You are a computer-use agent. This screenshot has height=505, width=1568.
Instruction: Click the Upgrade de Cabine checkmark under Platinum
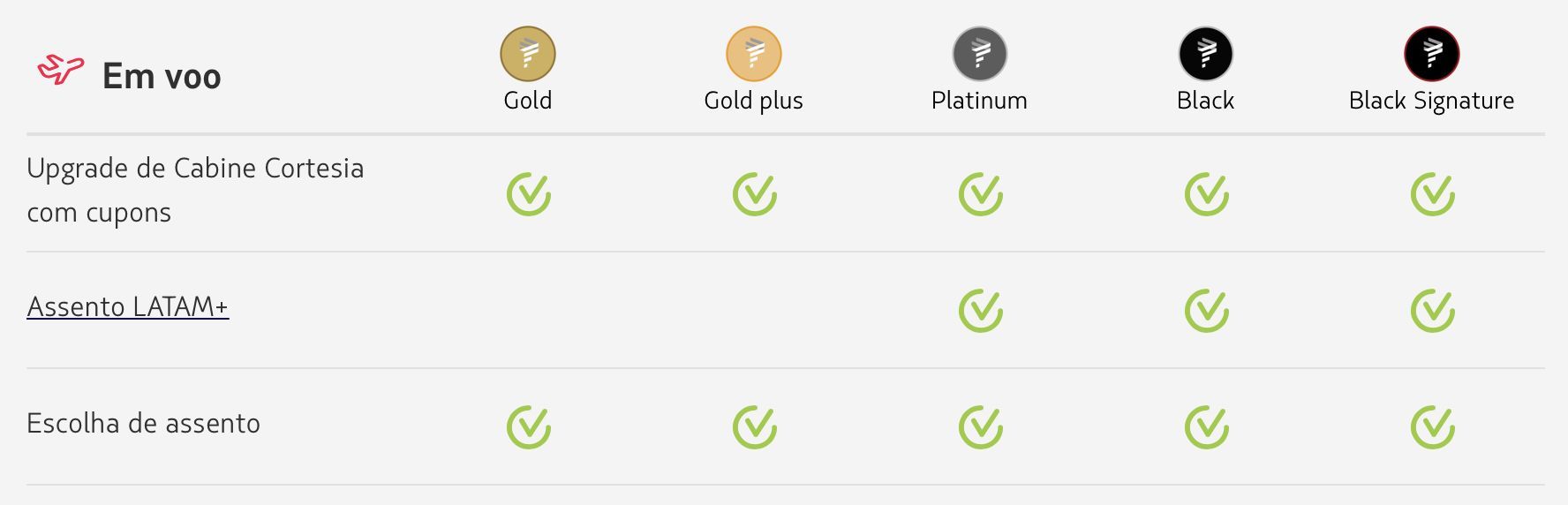(981, 194)
